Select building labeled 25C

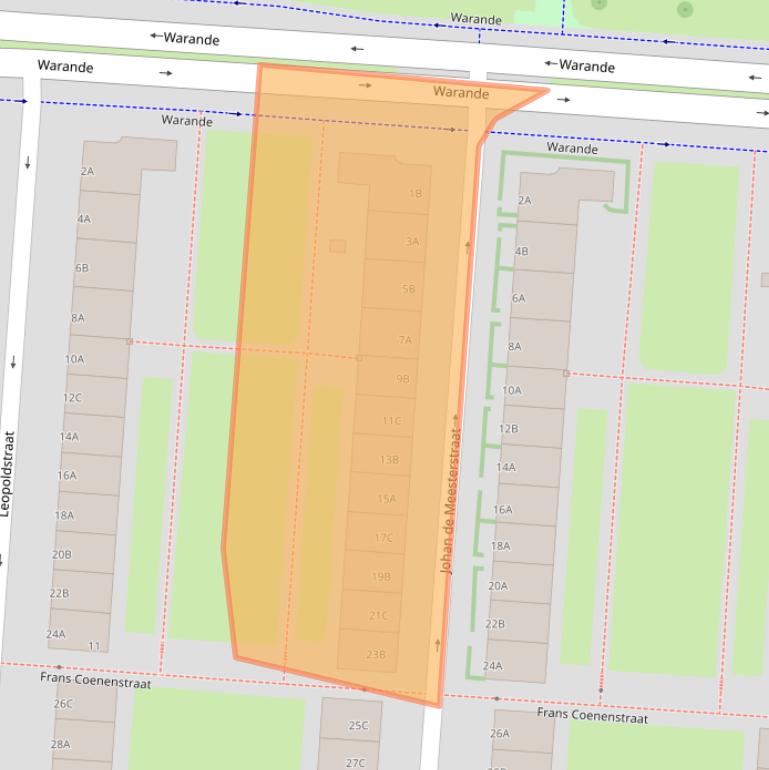[358, 726]
